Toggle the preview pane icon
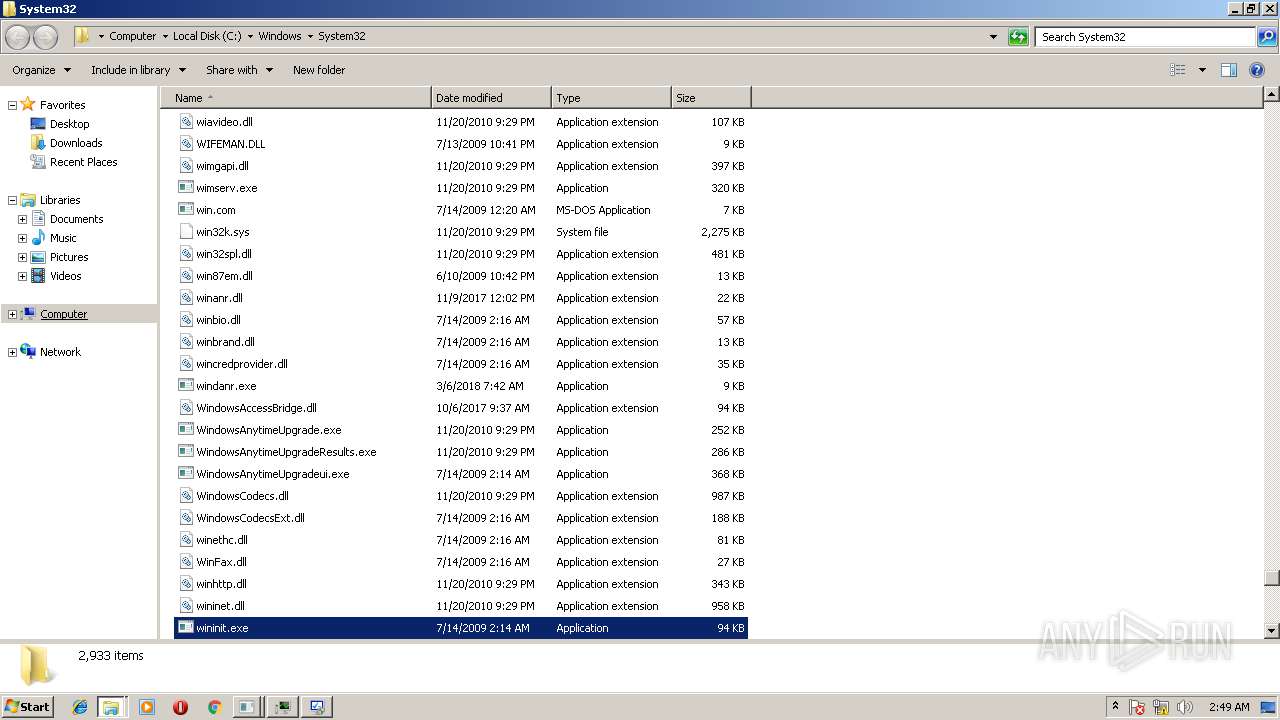The width and height of the screenshot is (1280, 720). click(1229, 70)
